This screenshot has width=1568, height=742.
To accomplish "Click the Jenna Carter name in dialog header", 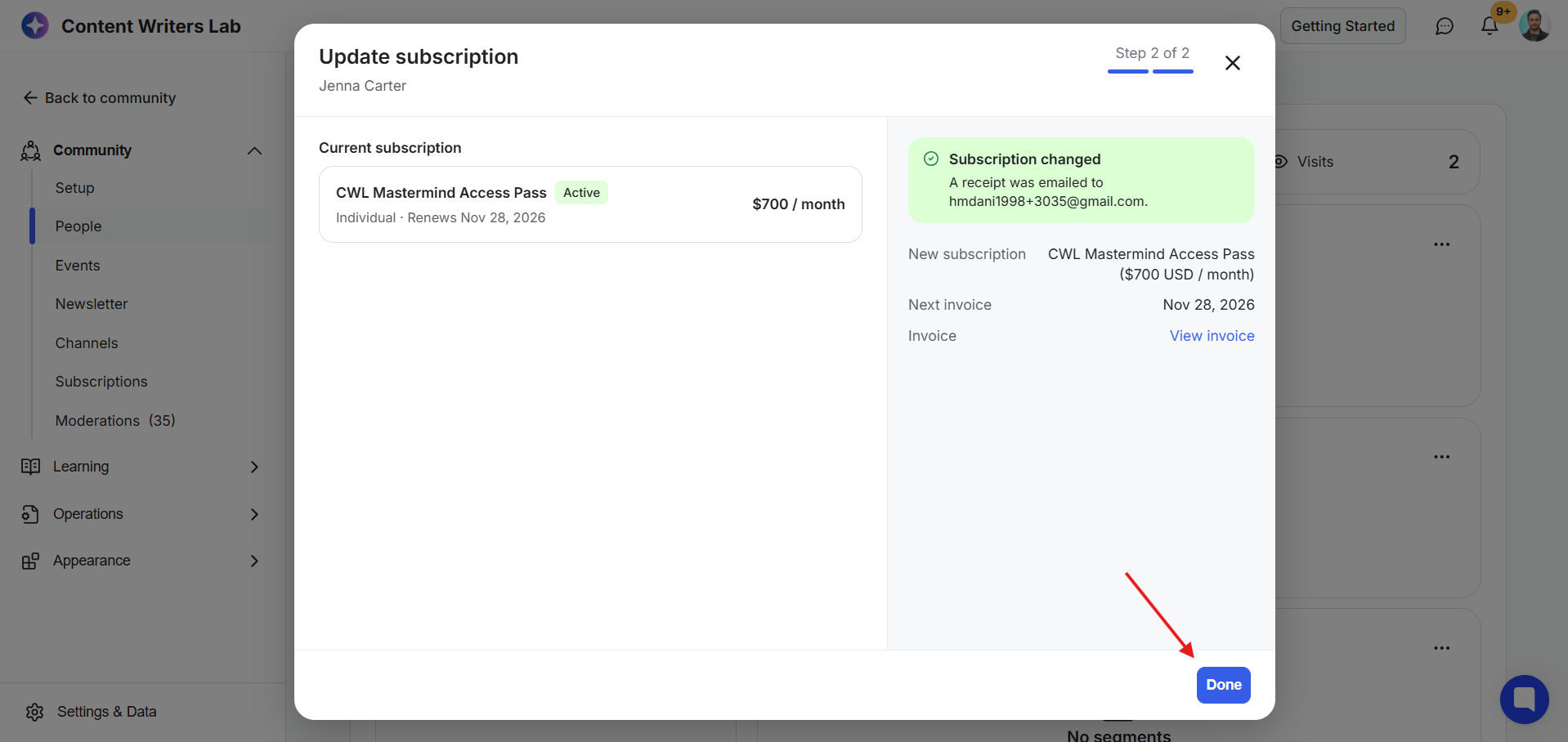I will (x=362, y=86).
